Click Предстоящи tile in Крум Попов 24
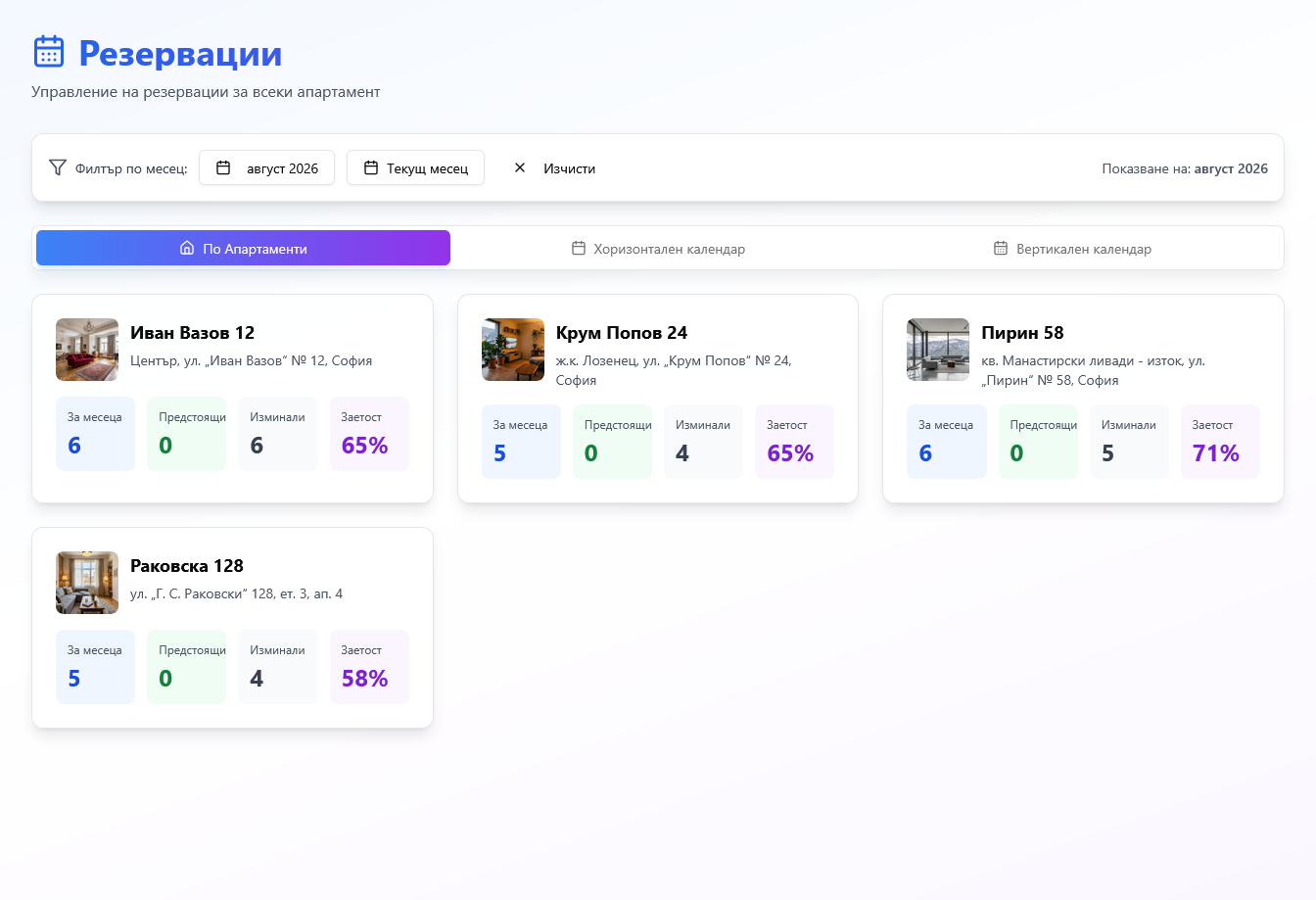This screenshot has width=1316, height=900. pos(612,442)
